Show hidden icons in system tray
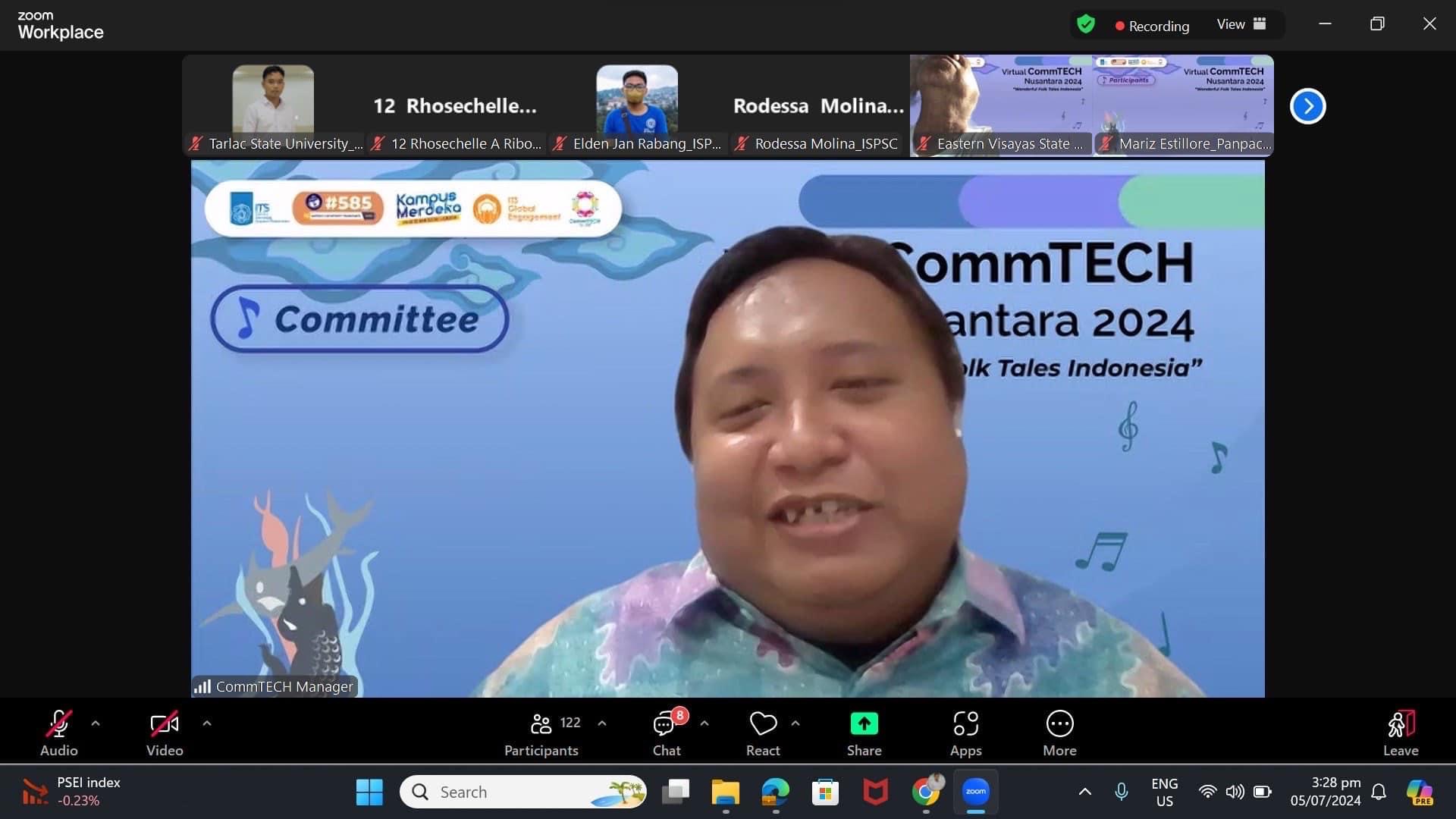 pyautogui.click(x=1085, y=792)
